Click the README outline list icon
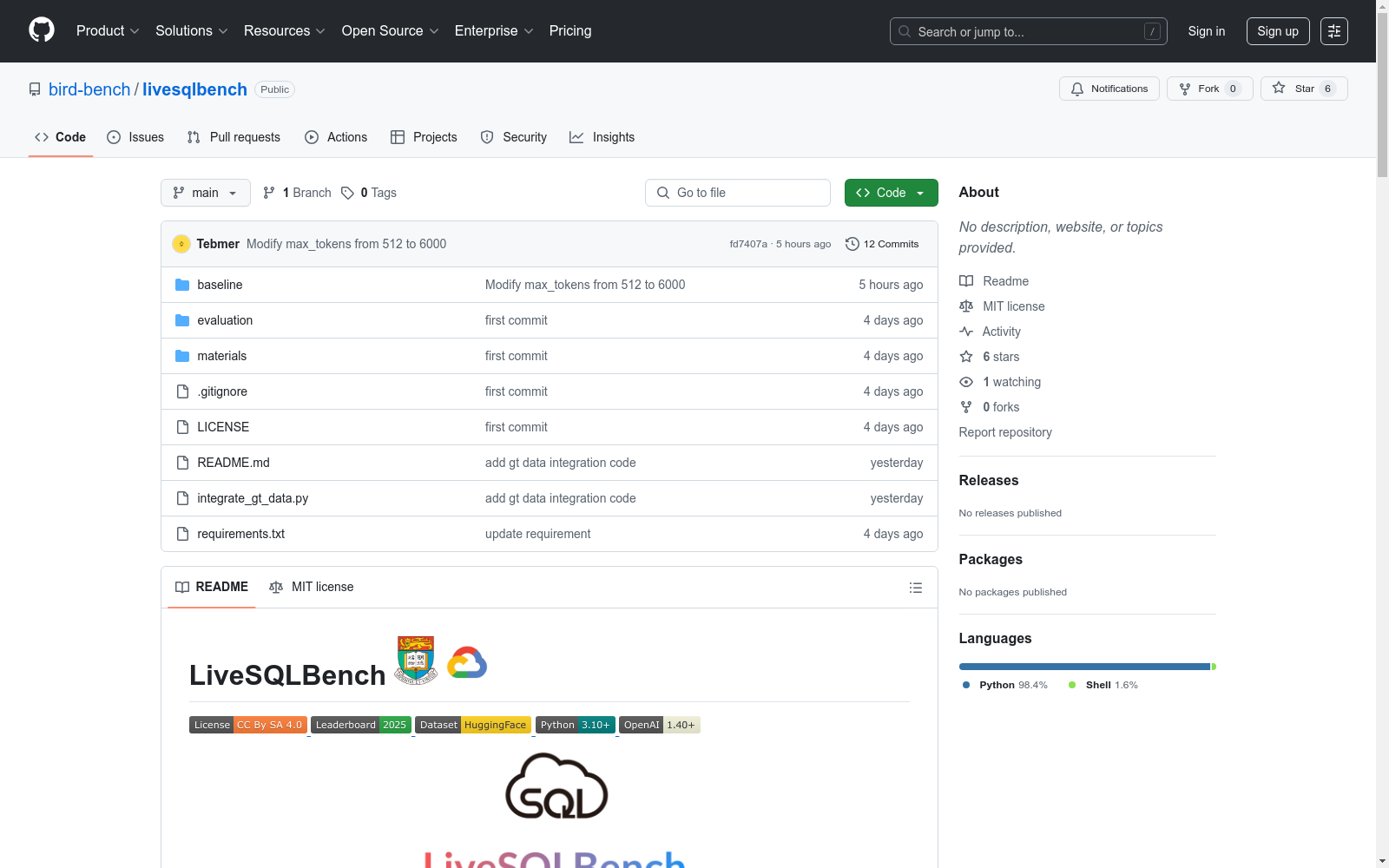 (916, 588)
